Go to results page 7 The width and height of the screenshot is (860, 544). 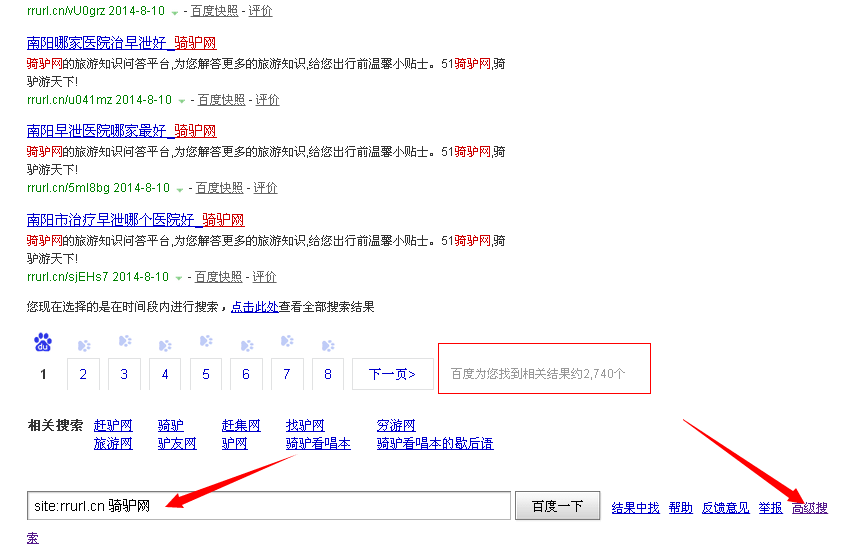pyautogui.click(x=286, y=374)
